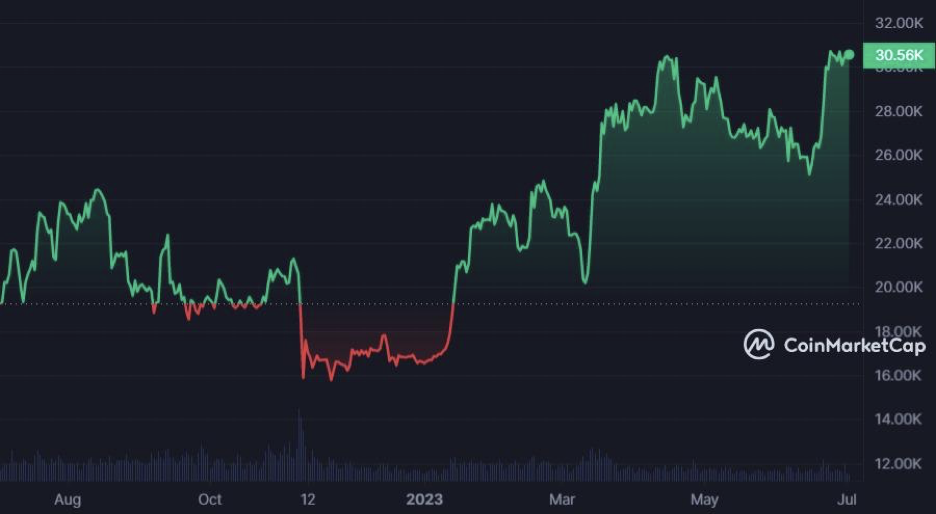Select the 22.00K price axis label
This screenshot has height=514, width=936.
[x=898, y=243]
